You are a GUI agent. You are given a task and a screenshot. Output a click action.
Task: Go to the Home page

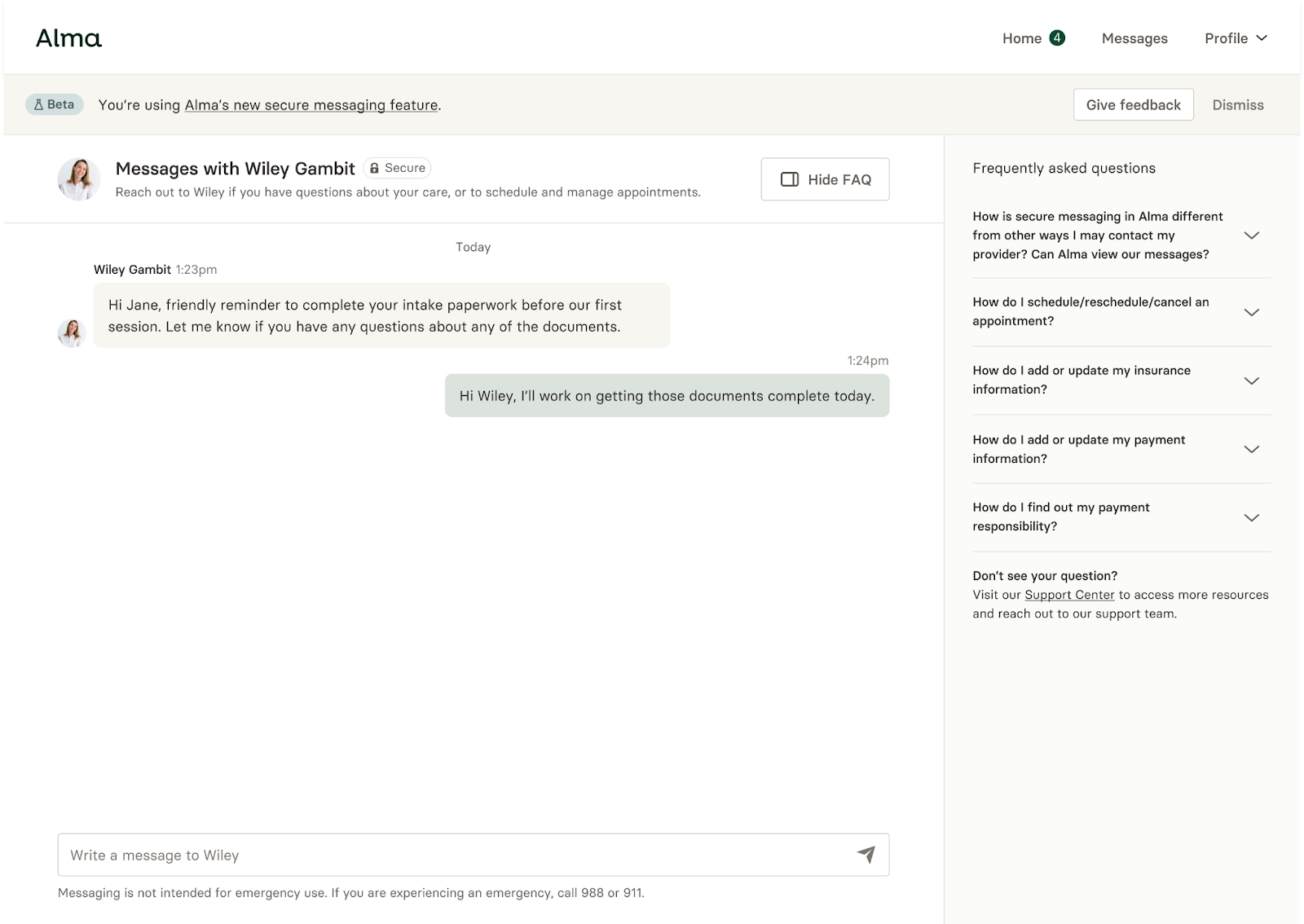1021,38
